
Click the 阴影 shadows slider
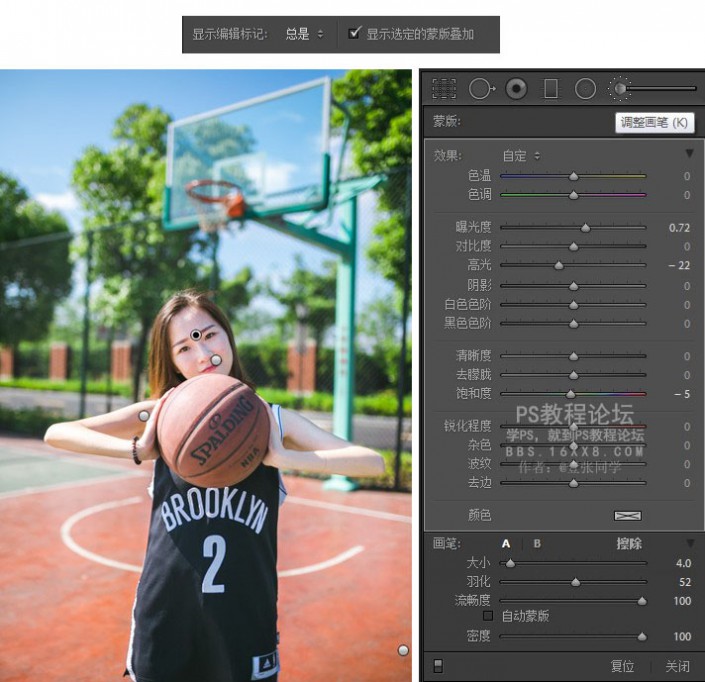click(x=573, y=286)
